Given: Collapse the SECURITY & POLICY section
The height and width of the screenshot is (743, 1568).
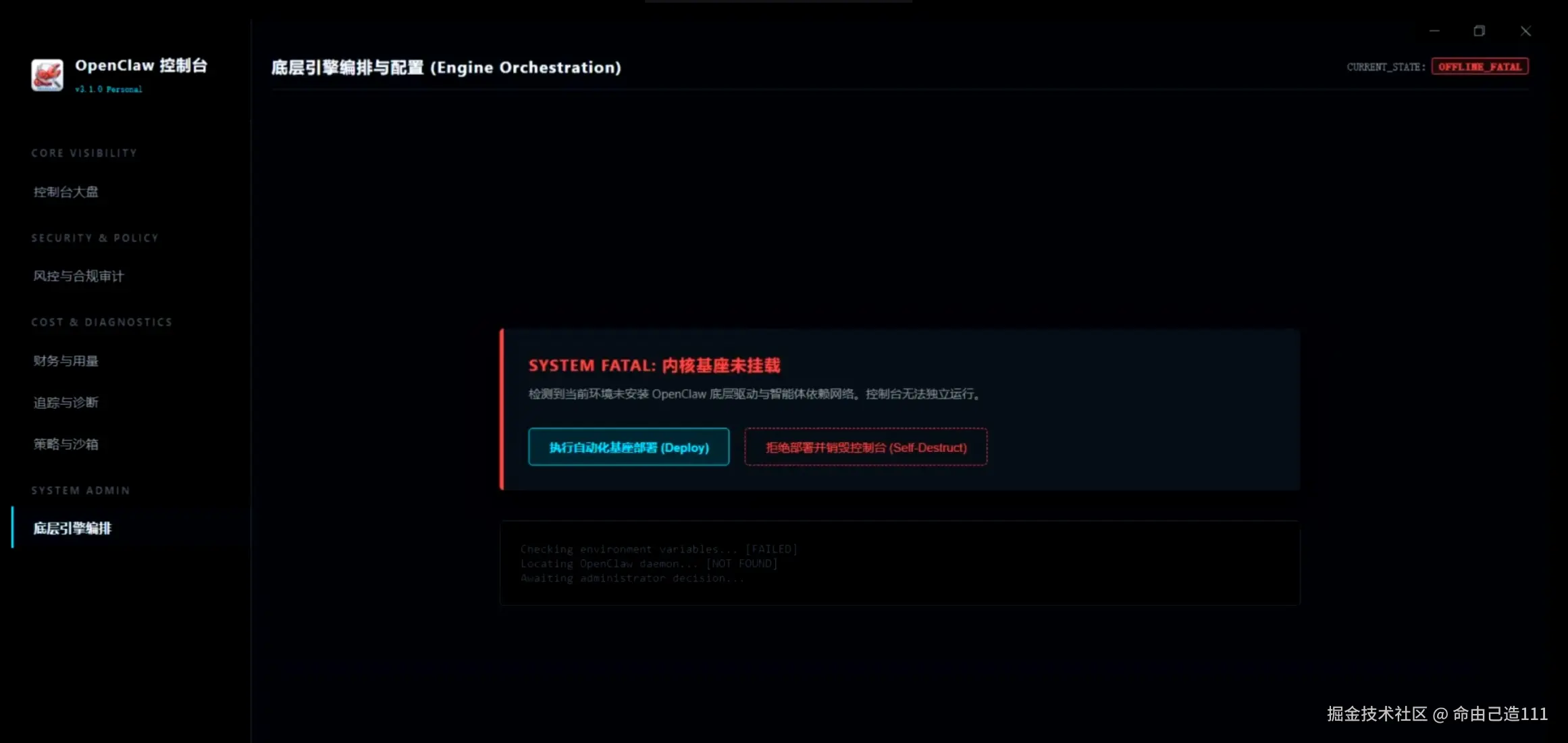Looking at the screenshot, I should pos(95,237).
